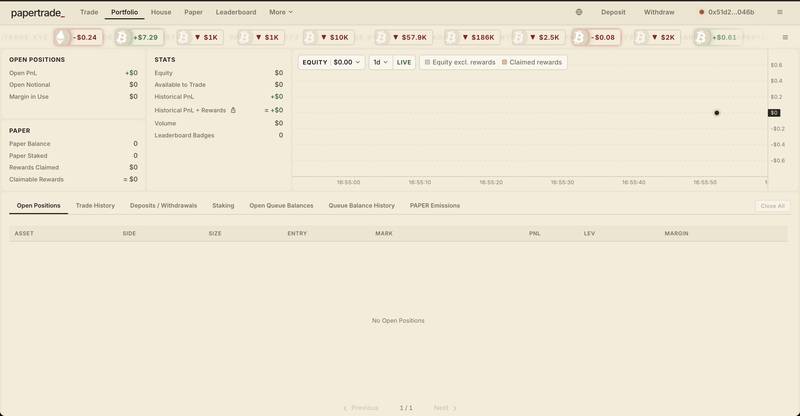Click the 1 / 1 page indicator
800x416 pixels.
point(406,408)
